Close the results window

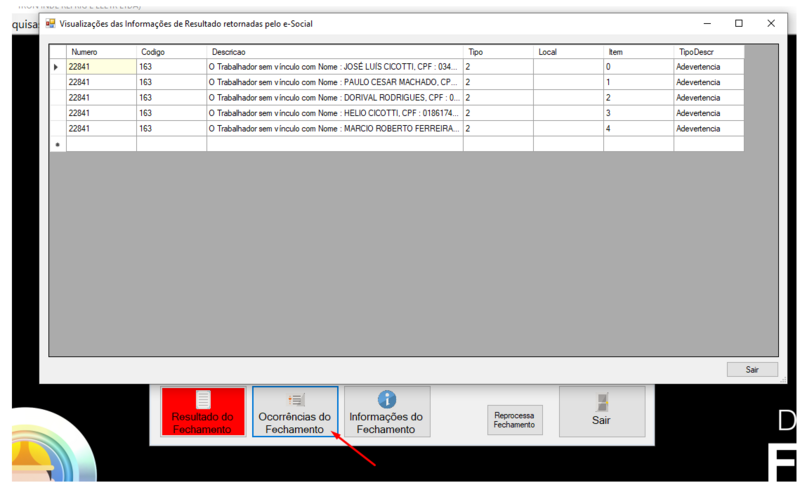pos(771,23)
